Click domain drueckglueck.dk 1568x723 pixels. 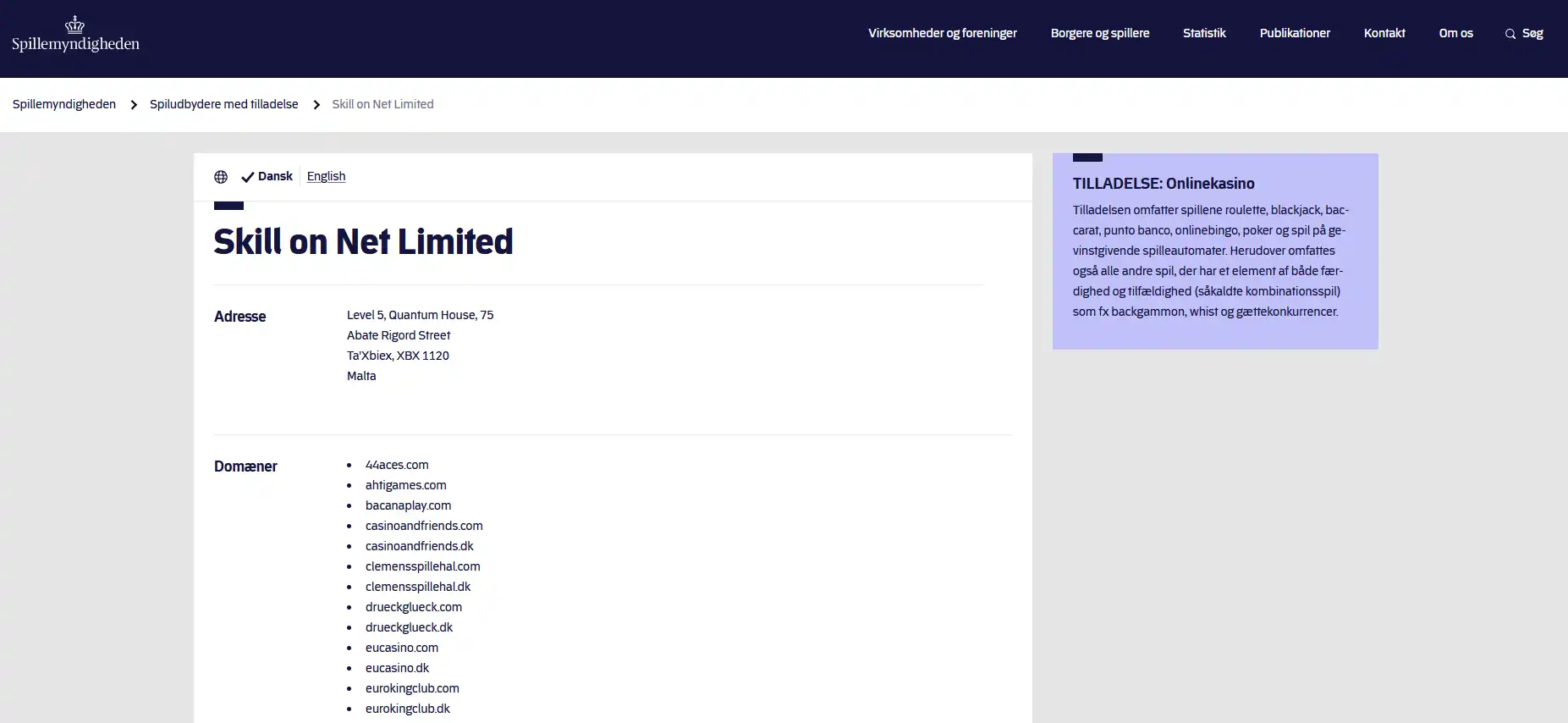[x=409, y=627]
